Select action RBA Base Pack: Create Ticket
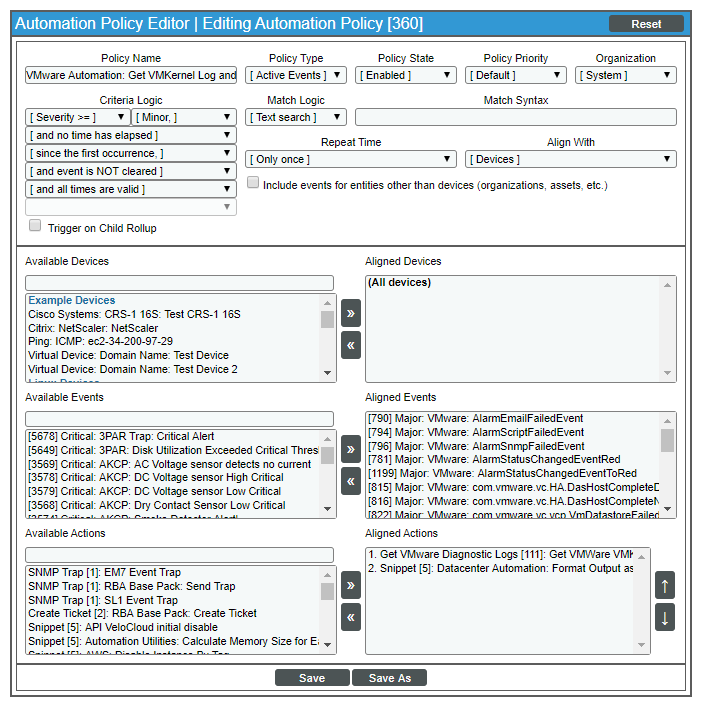Image resolution: width=702 pixels, height=707 pixels. pos(142,613)
